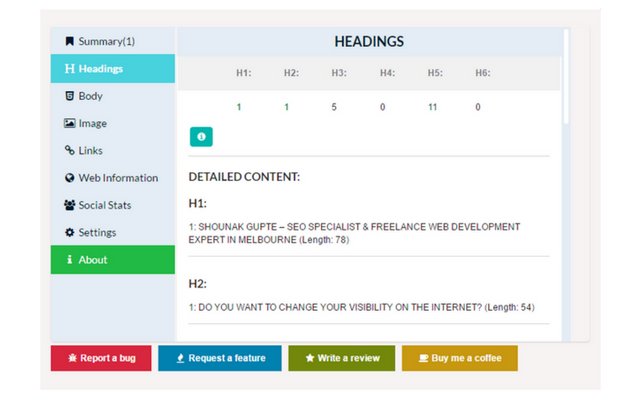Click the H2: column header
Screen dimensions: 640x400
click(x=291, y=73)
